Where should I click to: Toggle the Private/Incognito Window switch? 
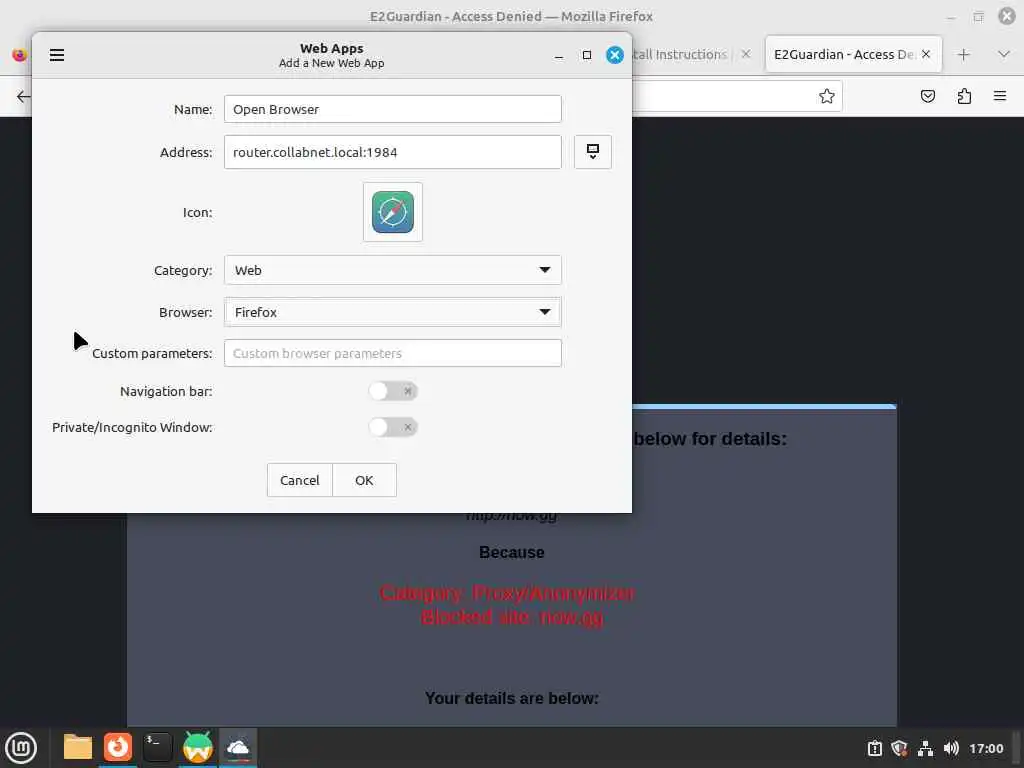coord(392,427)
